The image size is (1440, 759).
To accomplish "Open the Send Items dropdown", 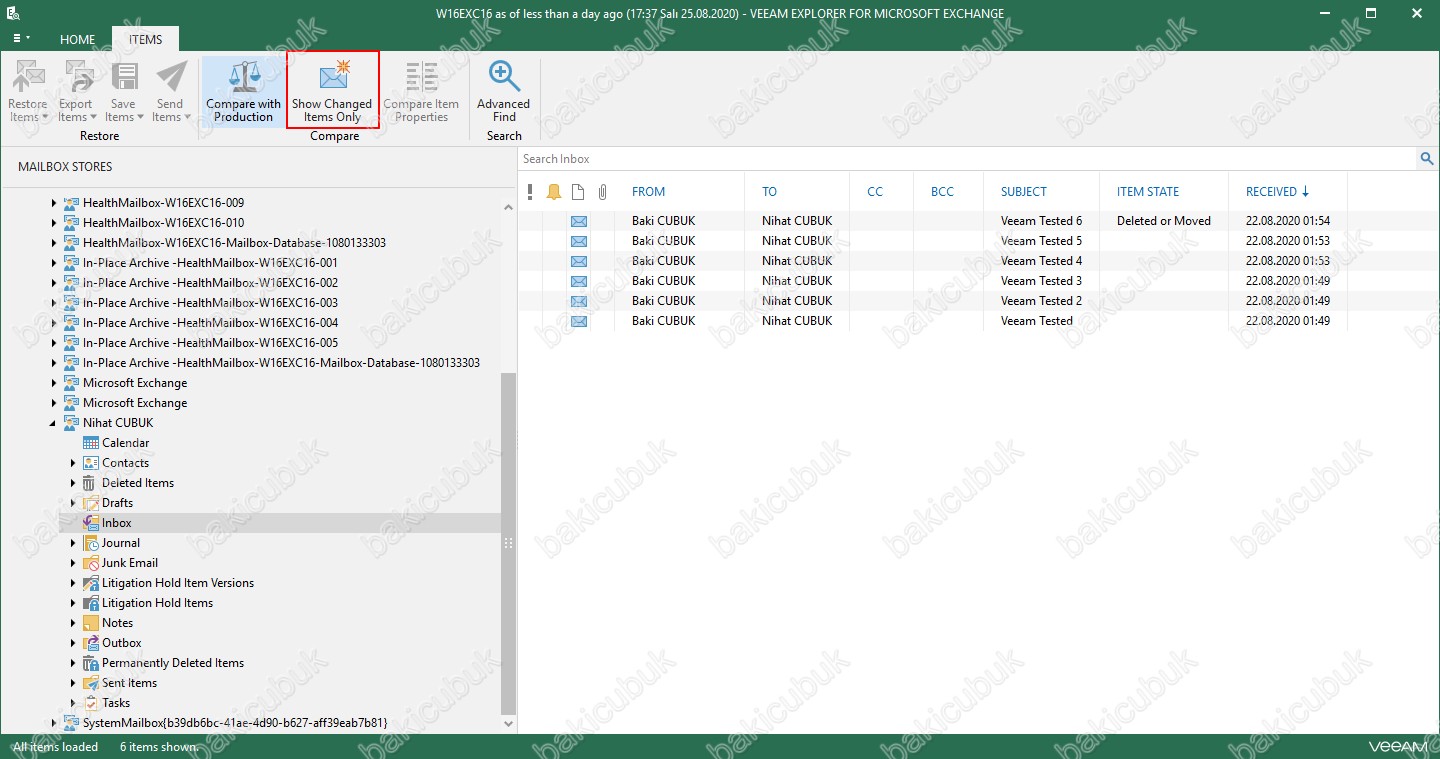I will pyautogui.click(x=170, y=91).
